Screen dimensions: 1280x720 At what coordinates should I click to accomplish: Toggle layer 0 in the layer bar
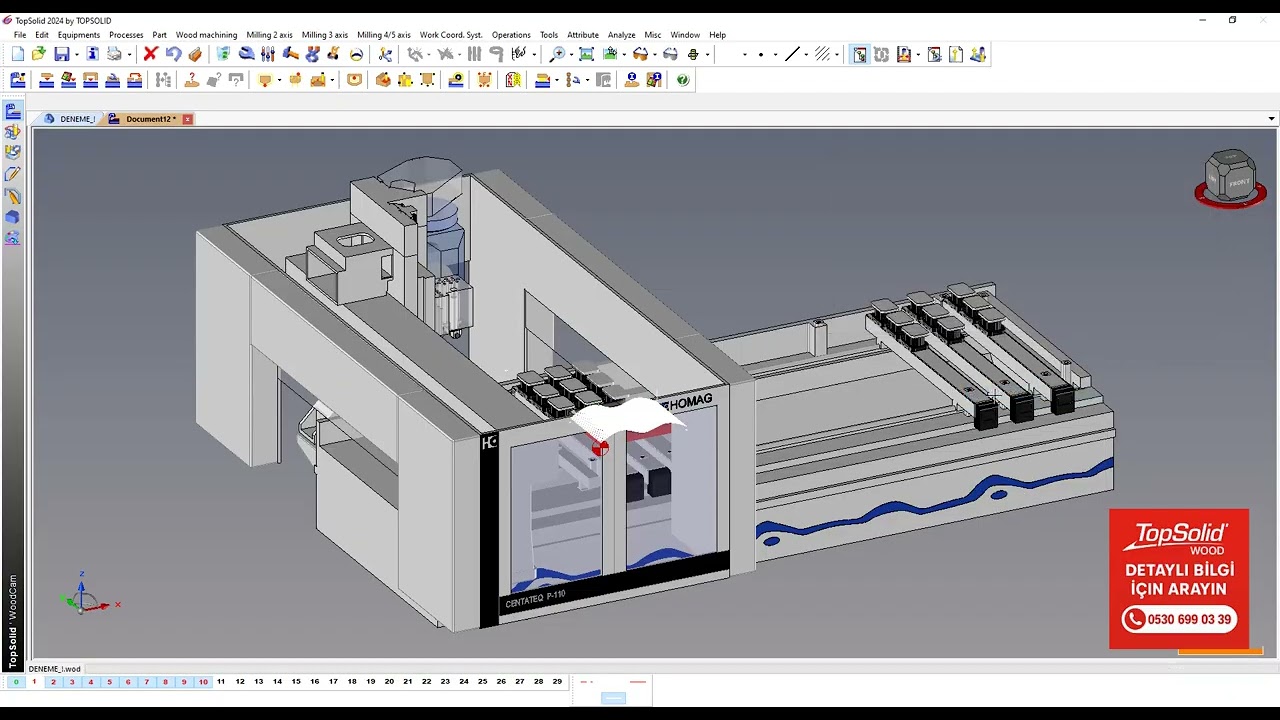point(15,682)
